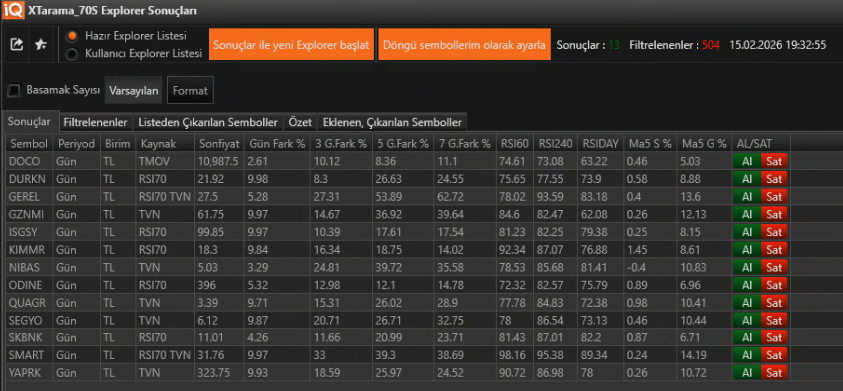Image resolution: width=843 pixels, height=391 pixels.
Task: Select the SKBNK symbol cell
Action: coord(30,338)
